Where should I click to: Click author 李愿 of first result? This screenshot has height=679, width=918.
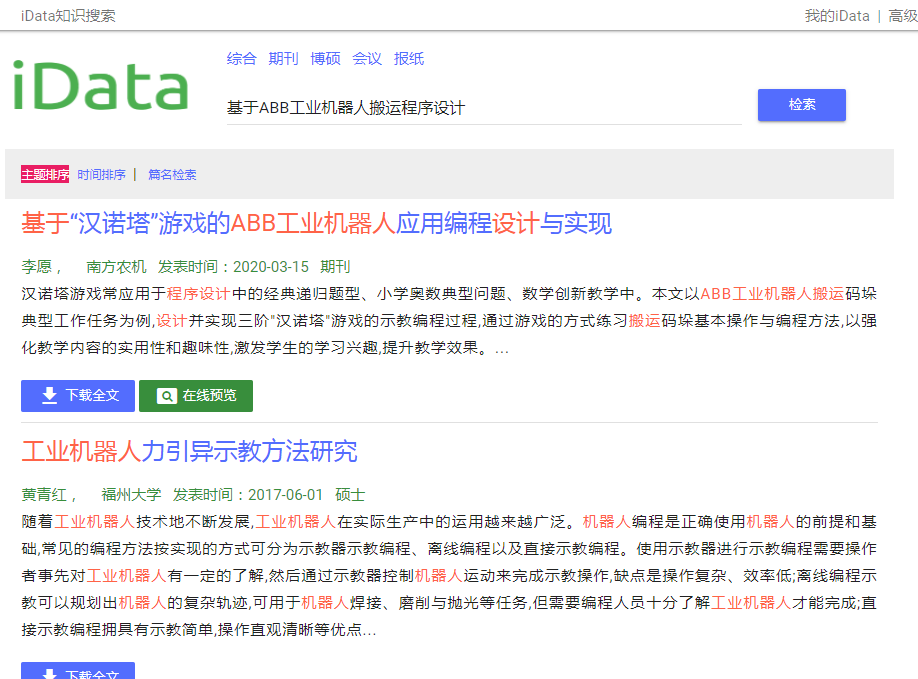(x=37, y=267)
